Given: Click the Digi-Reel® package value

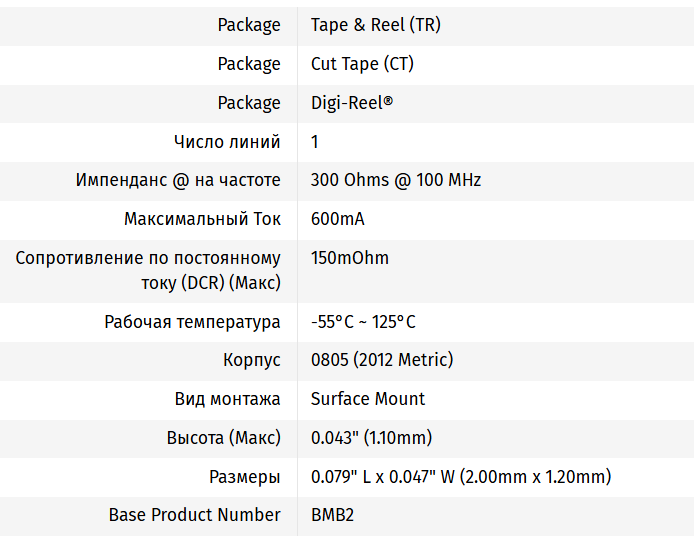Looking at the screenshot, I should (x=352, y=103).
